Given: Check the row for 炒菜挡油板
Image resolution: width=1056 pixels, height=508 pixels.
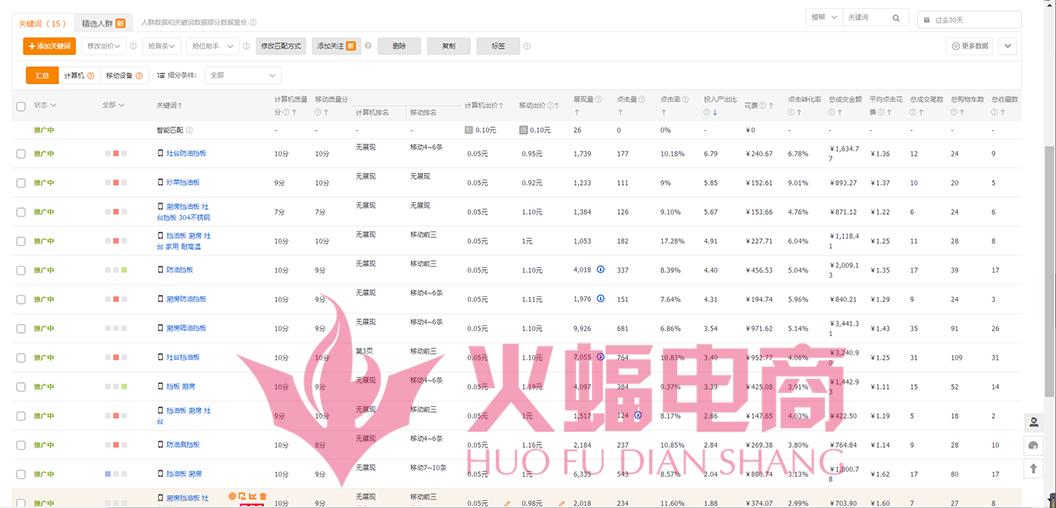Looking at the screenshot, I should [x=21, y=183].
